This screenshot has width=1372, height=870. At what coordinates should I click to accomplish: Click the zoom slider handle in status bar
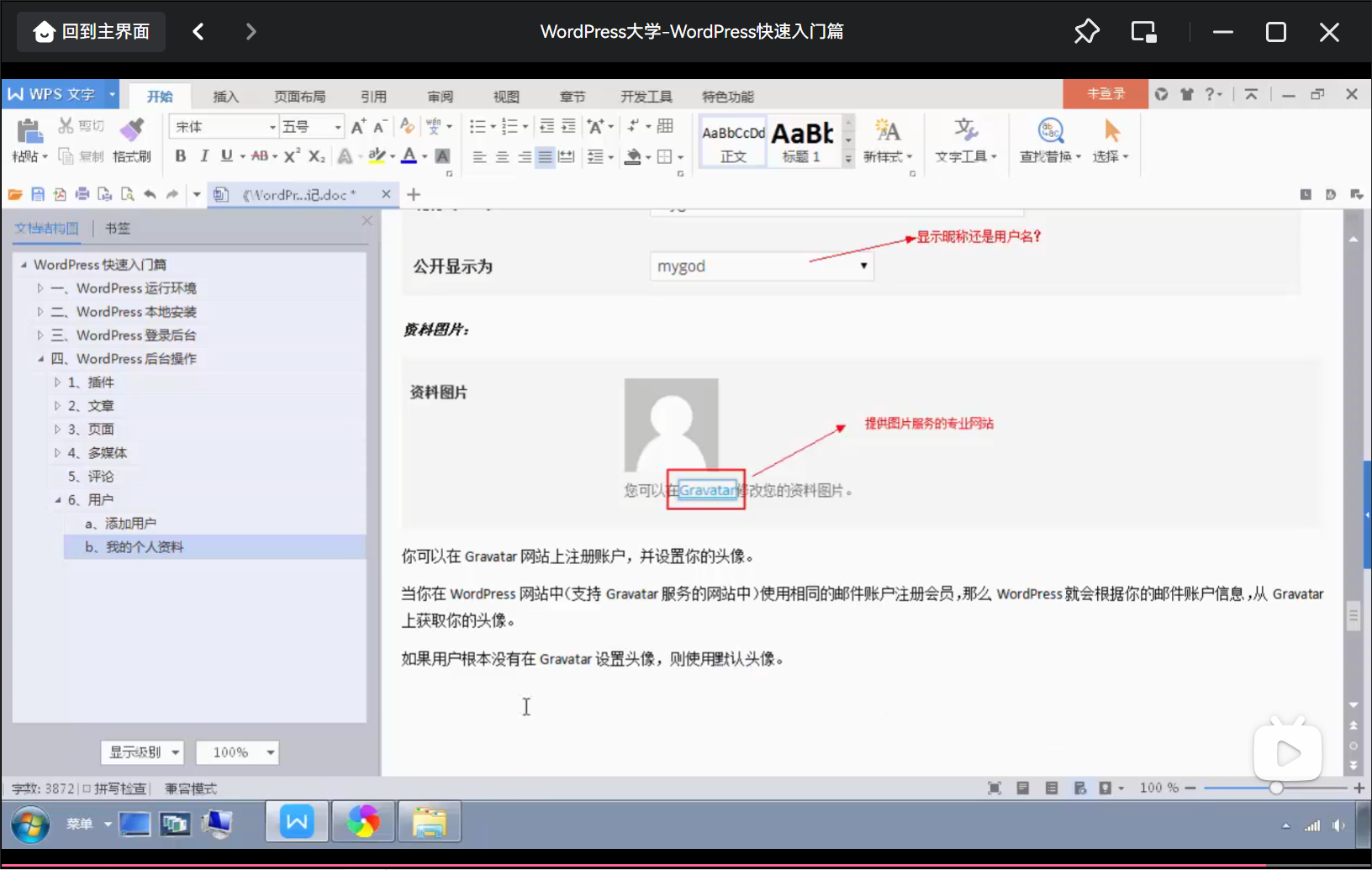(x=1276, y=788)
